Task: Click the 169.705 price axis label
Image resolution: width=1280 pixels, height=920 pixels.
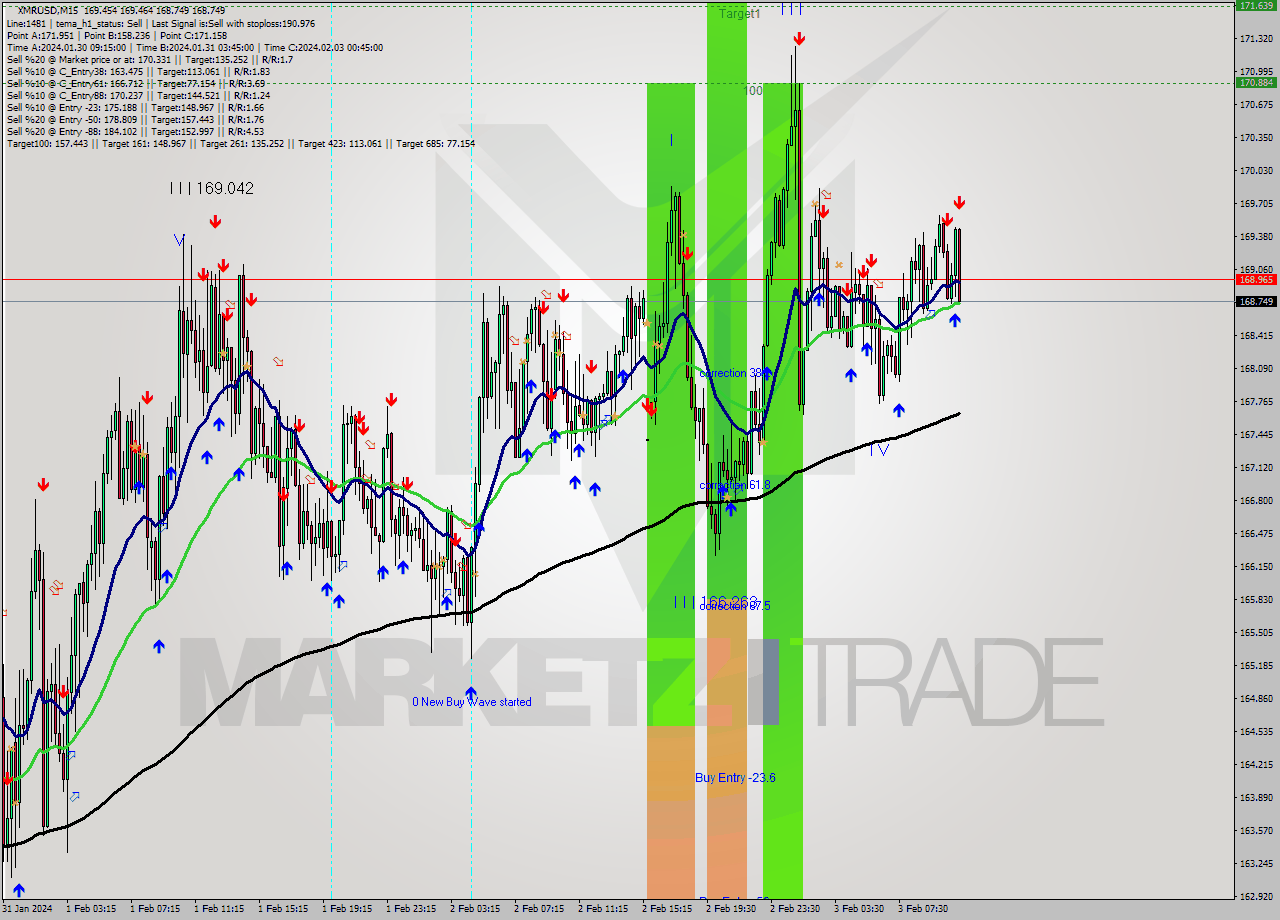Action: tap(1256, 204)
